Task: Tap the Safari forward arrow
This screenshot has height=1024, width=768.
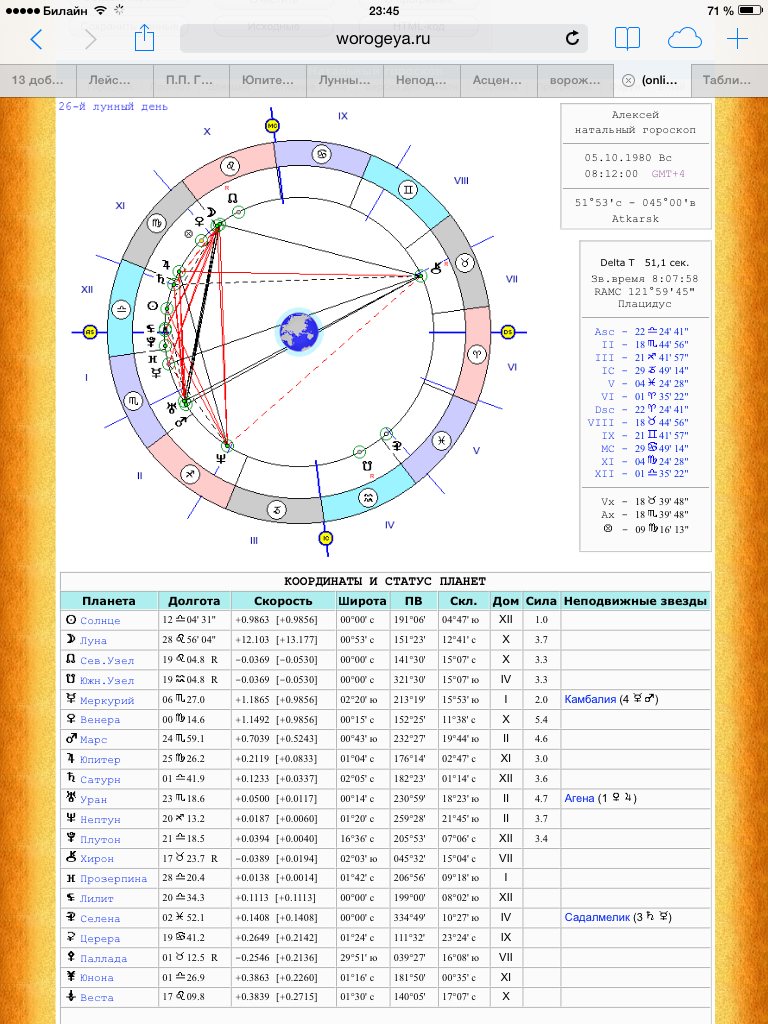Action: pos(90,40)
